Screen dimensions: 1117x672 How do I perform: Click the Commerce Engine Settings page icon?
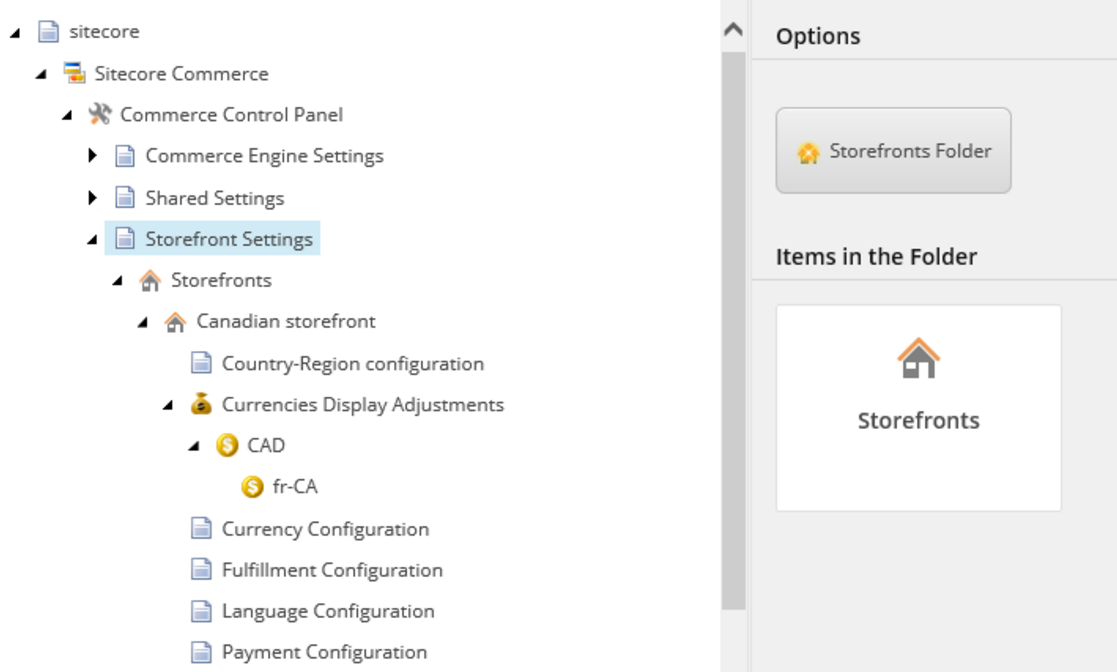click(125, 155)
